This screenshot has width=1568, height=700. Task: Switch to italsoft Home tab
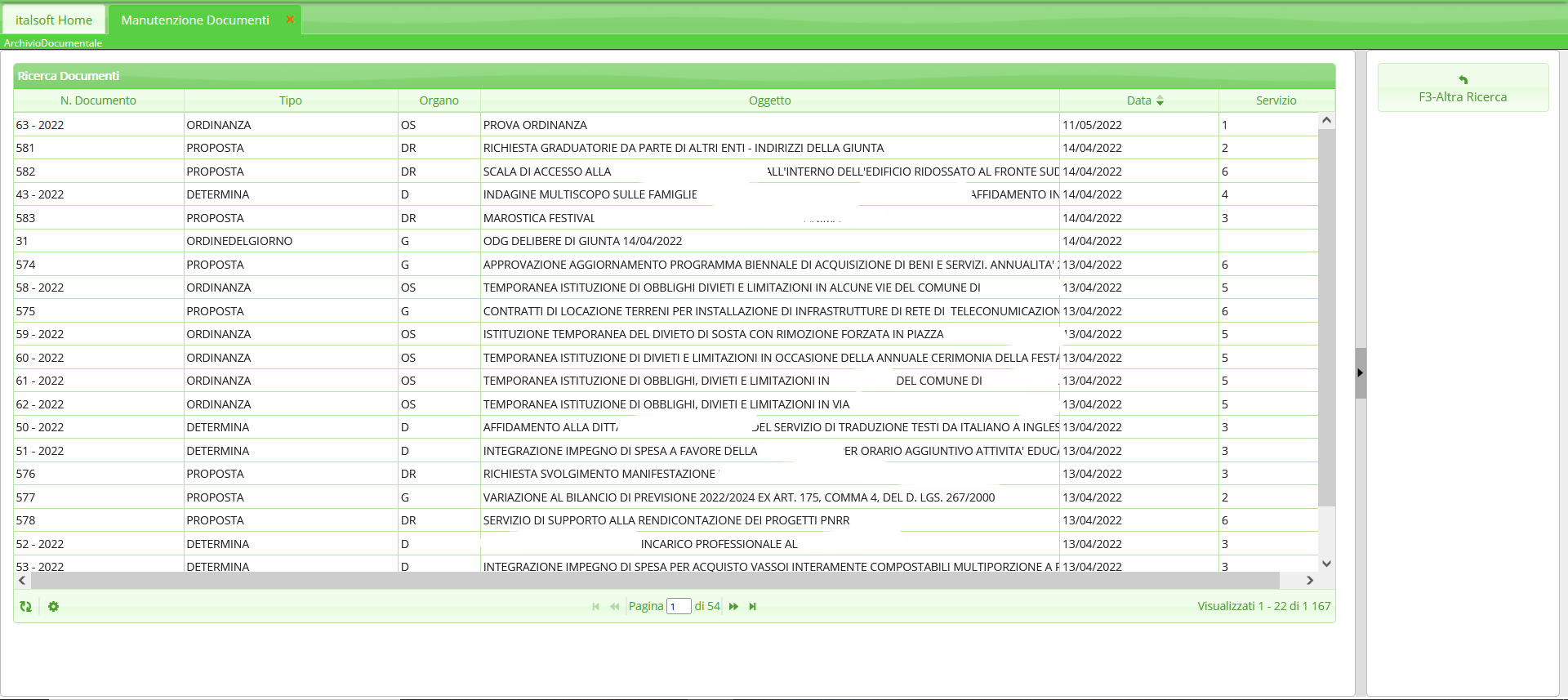(x=54, y=20)
